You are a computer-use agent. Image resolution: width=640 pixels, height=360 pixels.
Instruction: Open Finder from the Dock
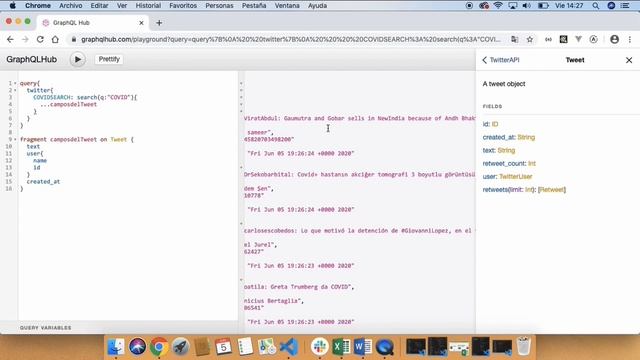(x=116, y=347)
